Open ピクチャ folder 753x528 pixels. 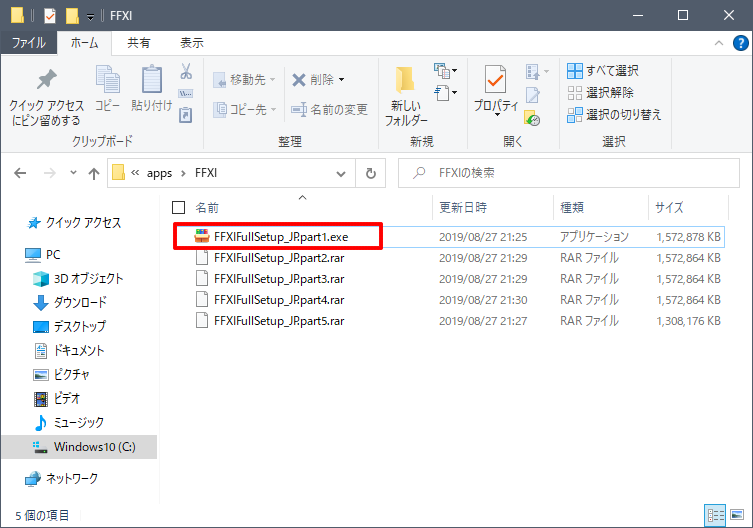(61, 375)
